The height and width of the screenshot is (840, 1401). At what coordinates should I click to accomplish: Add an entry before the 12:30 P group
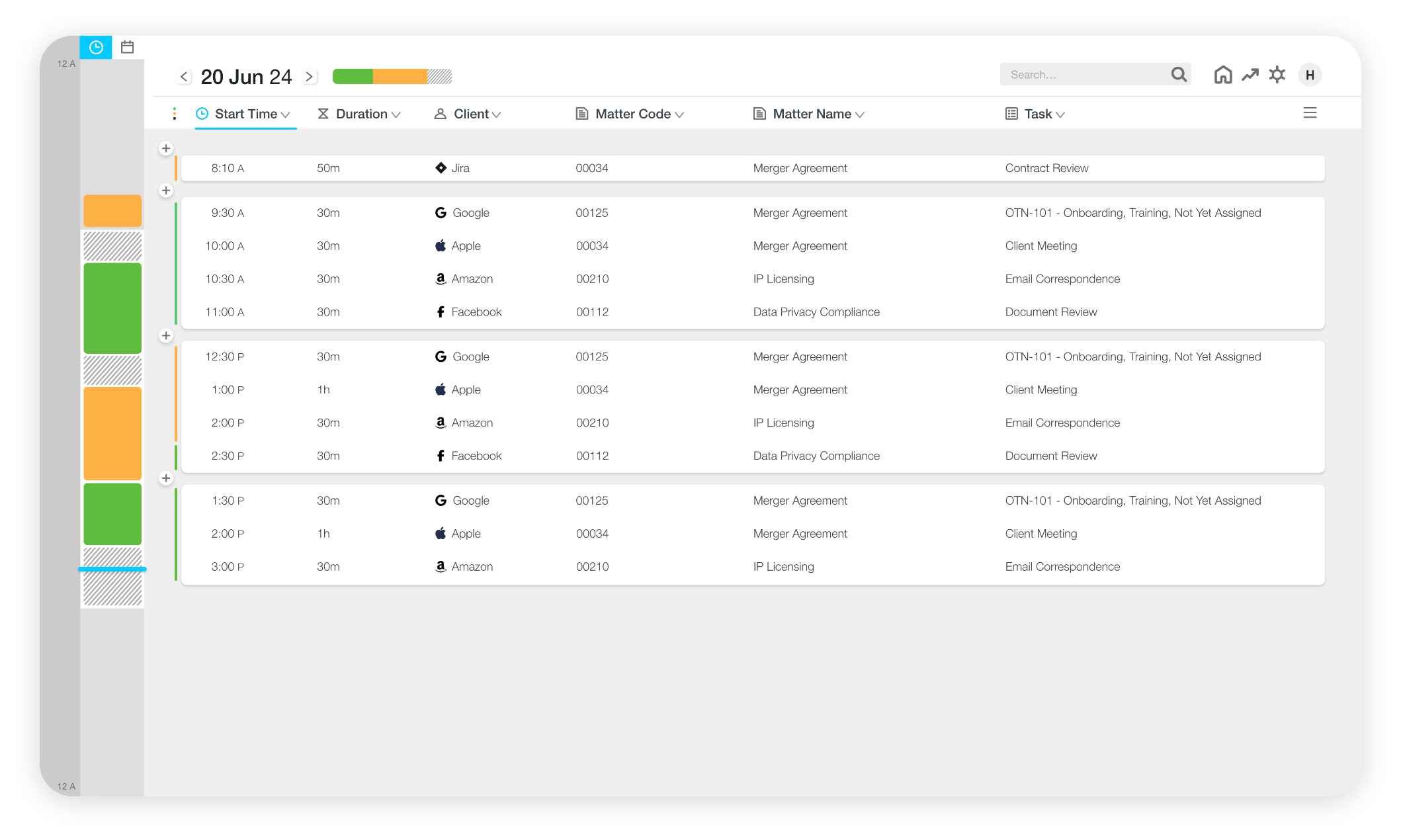click(x=166, y=335)
